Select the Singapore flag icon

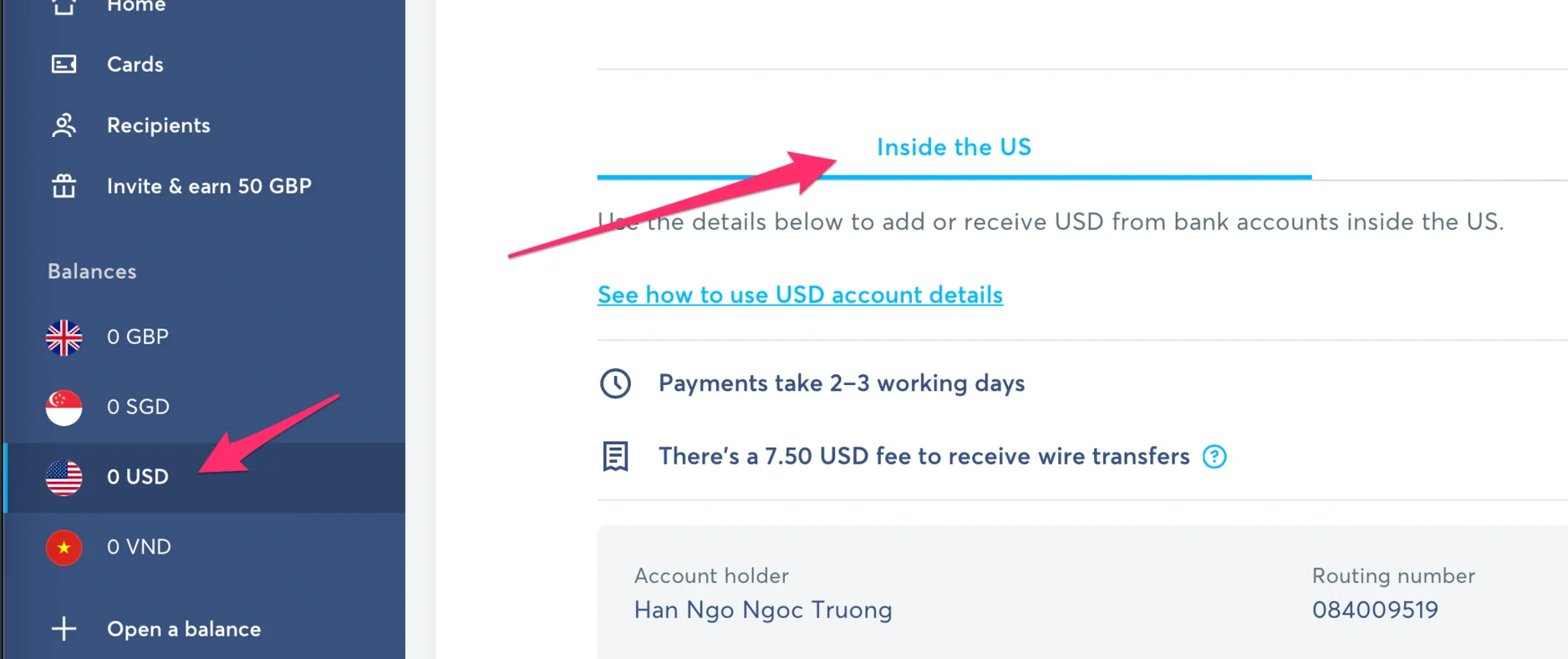click(64, 408)
